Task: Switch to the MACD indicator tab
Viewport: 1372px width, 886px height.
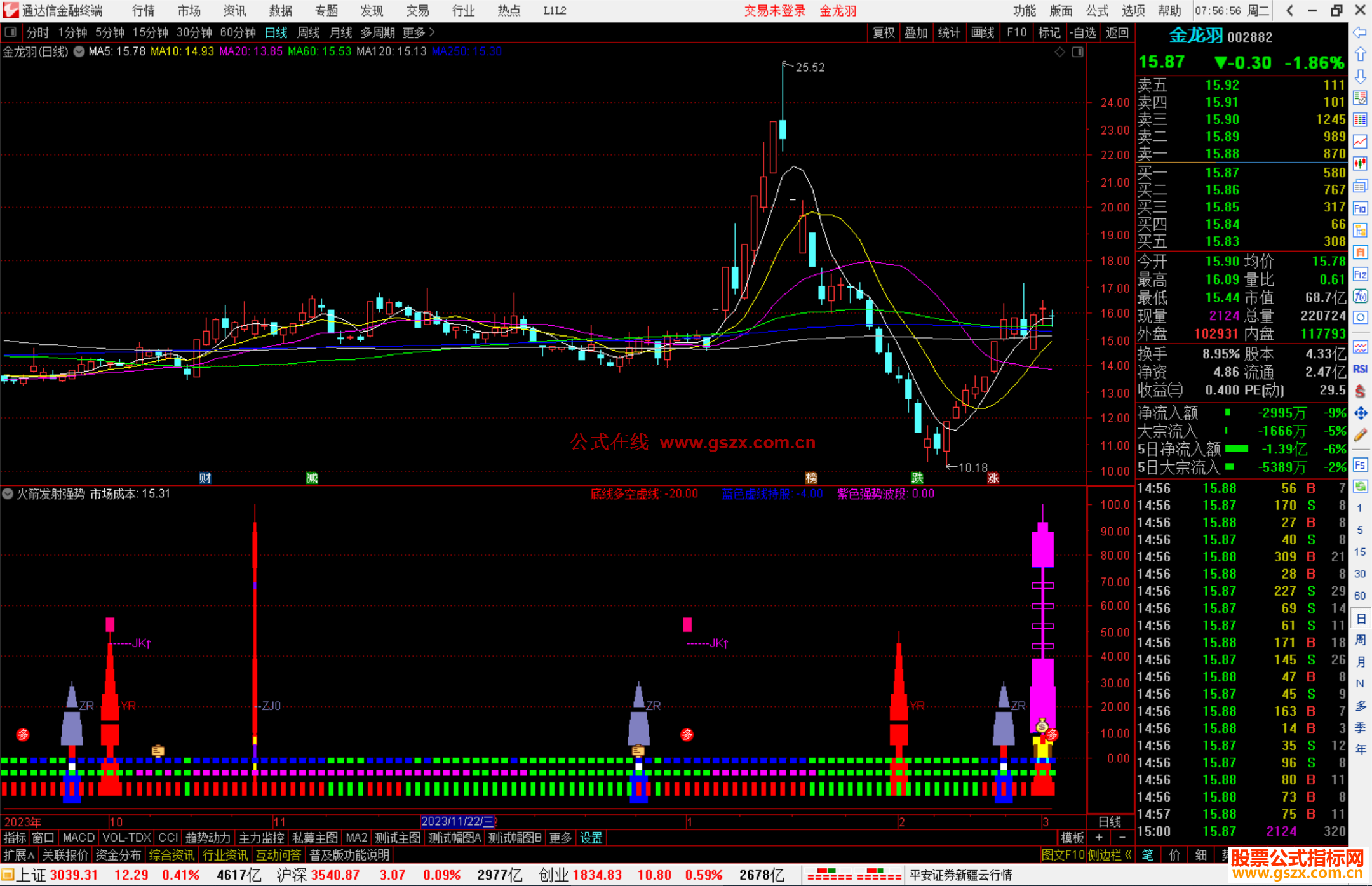Action: (79, 838)
